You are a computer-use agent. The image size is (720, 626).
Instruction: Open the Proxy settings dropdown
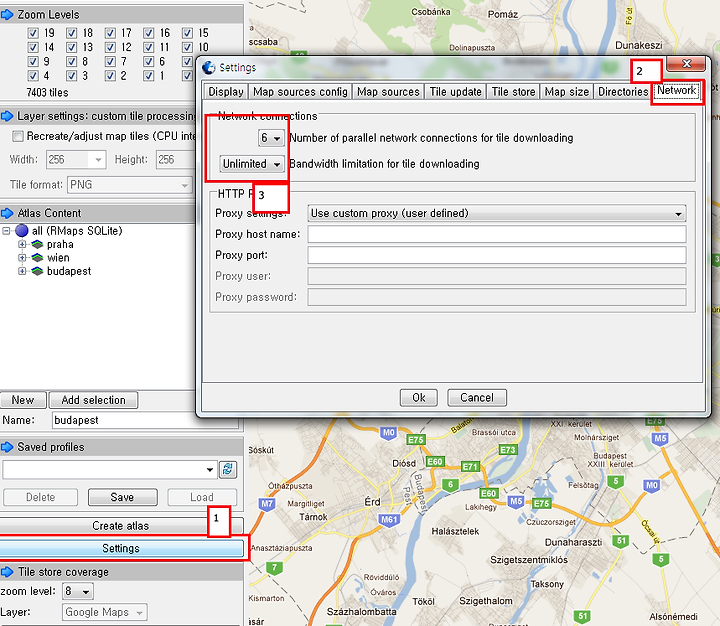pyautogui.click(x=496, y=214)
